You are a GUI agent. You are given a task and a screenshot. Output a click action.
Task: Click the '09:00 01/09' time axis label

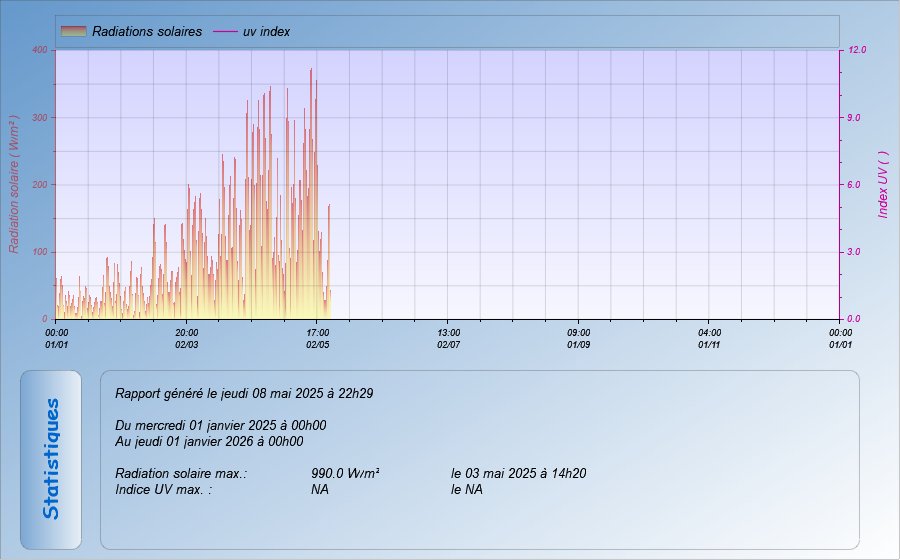tap(579, 339)
